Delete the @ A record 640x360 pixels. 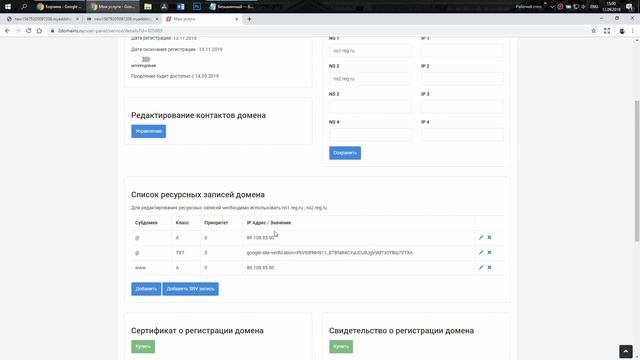[x=489, y=238]
